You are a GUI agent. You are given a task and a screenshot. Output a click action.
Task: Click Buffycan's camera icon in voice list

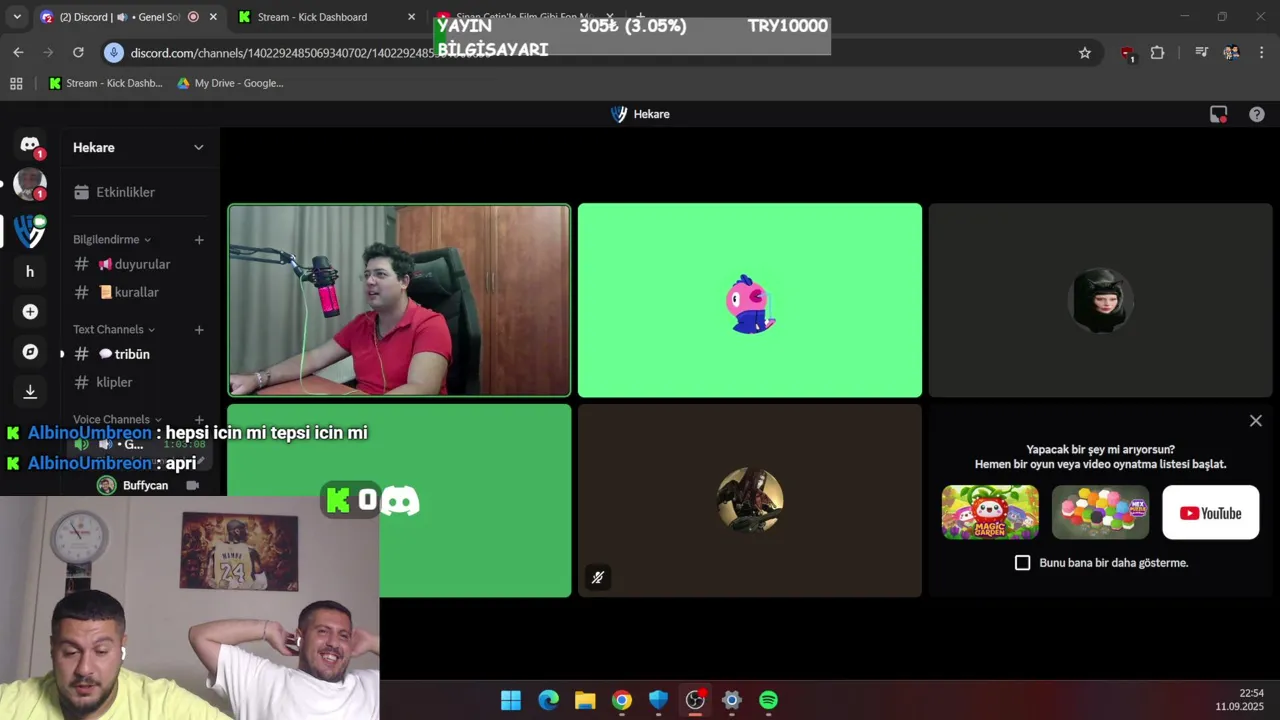coord(192,485)
